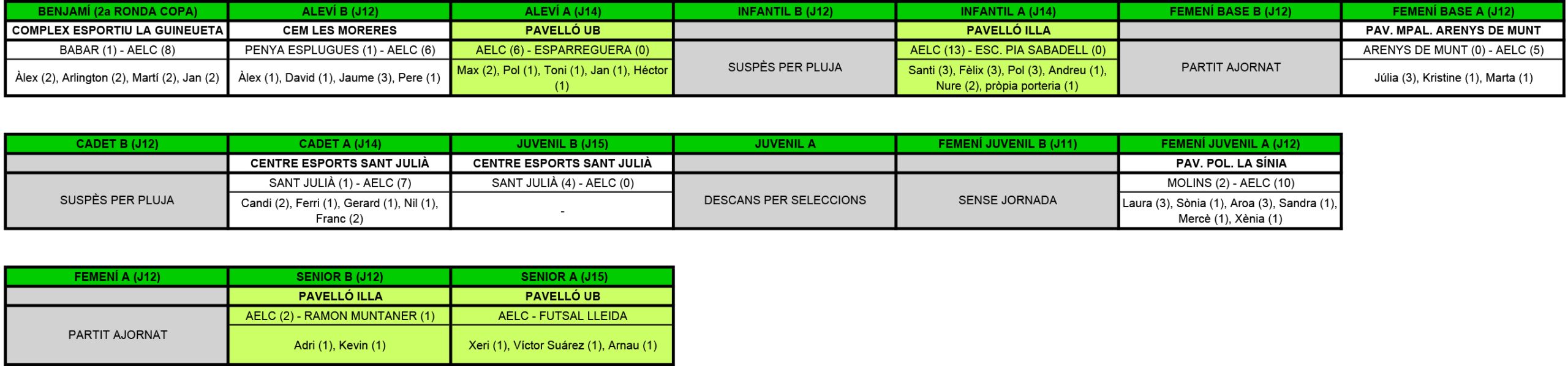Click the BENJAMÍ (2a RONDA COPA) header cell
The image size is (1568, 366).
coord(117,12)
